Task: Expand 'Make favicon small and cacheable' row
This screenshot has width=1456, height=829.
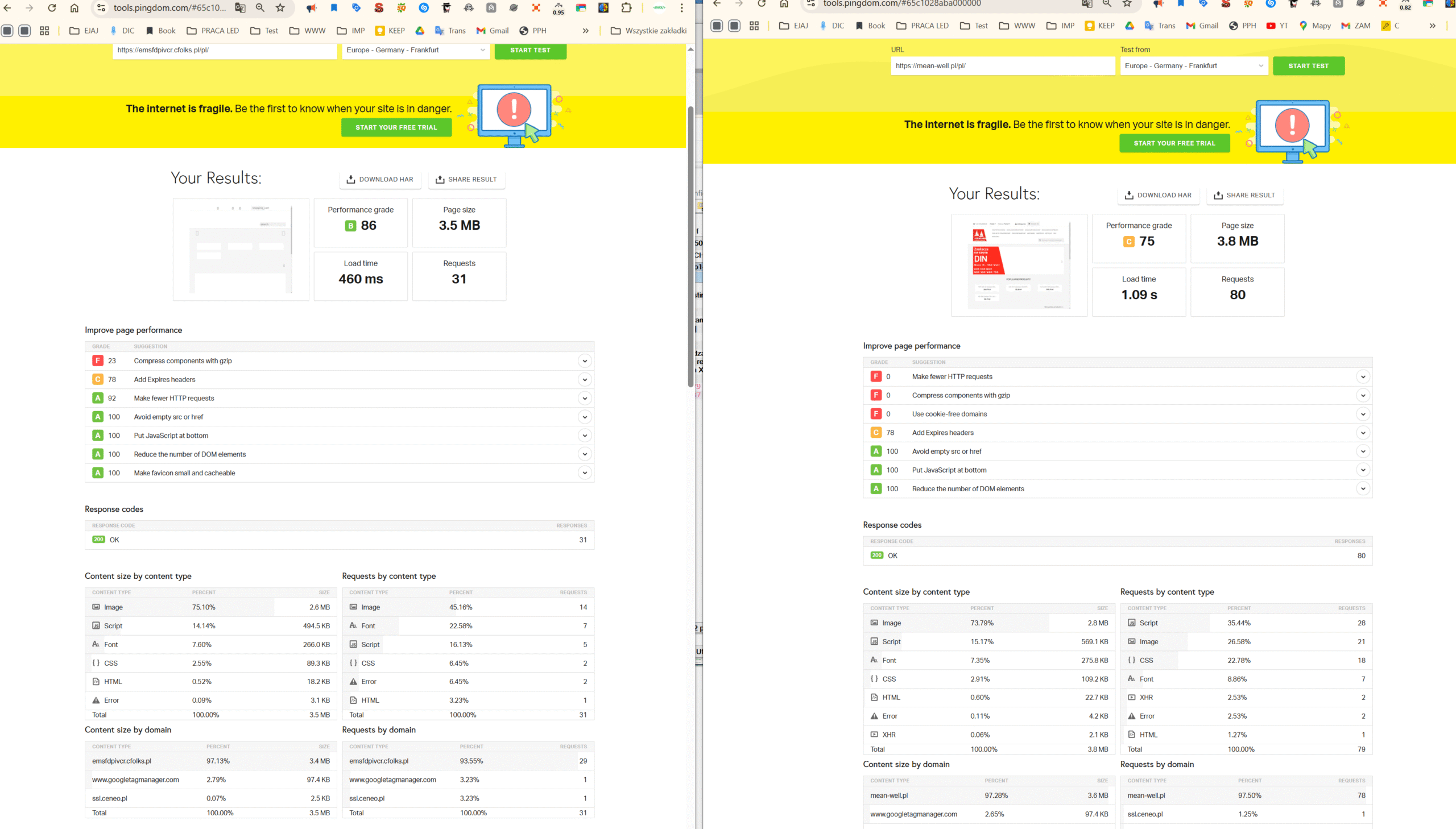Action: pos(584,473)
